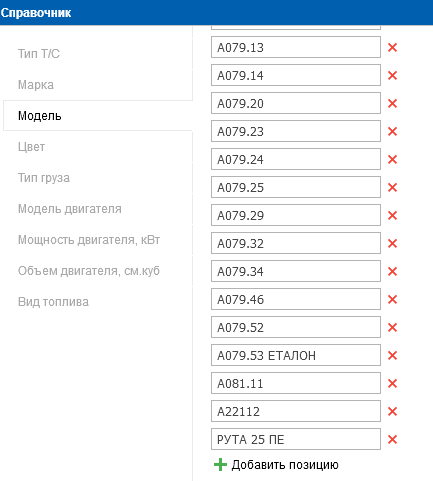Remove the A079.20 model row
Viewport: 433px width, 481px height.
click(x=392, y=103)
